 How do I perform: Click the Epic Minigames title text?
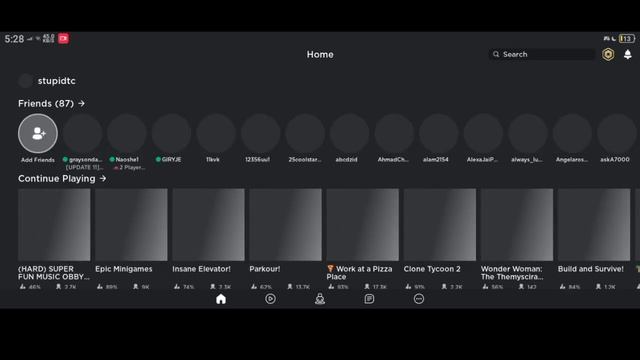click(x=124, y=269)
